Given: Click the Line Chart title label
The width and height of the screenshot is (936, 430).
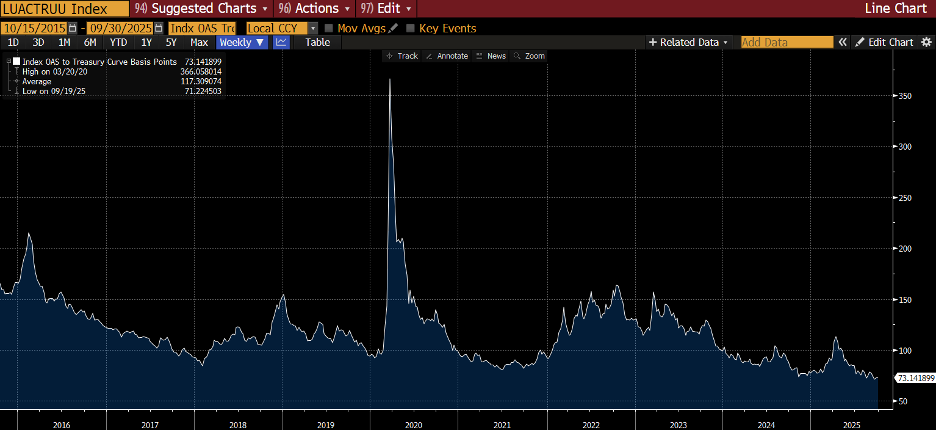Looking at the screenshot, I should pyautogui.click(x=897, y=8).
